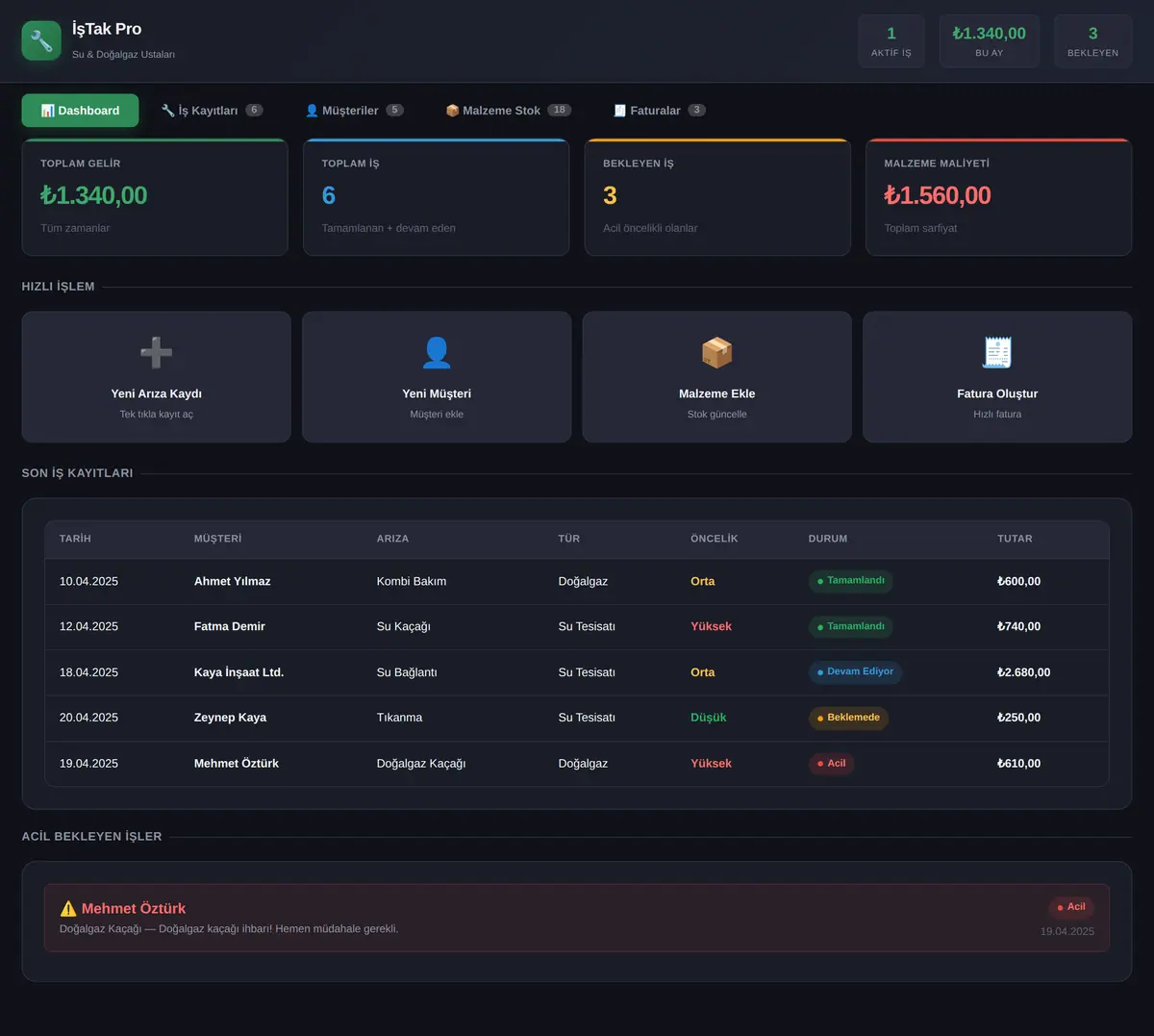This screenshot has height=1036, width=1154.
Task: Click the box icon for Malzeme Ekle
Action: [x=717, y=353]
